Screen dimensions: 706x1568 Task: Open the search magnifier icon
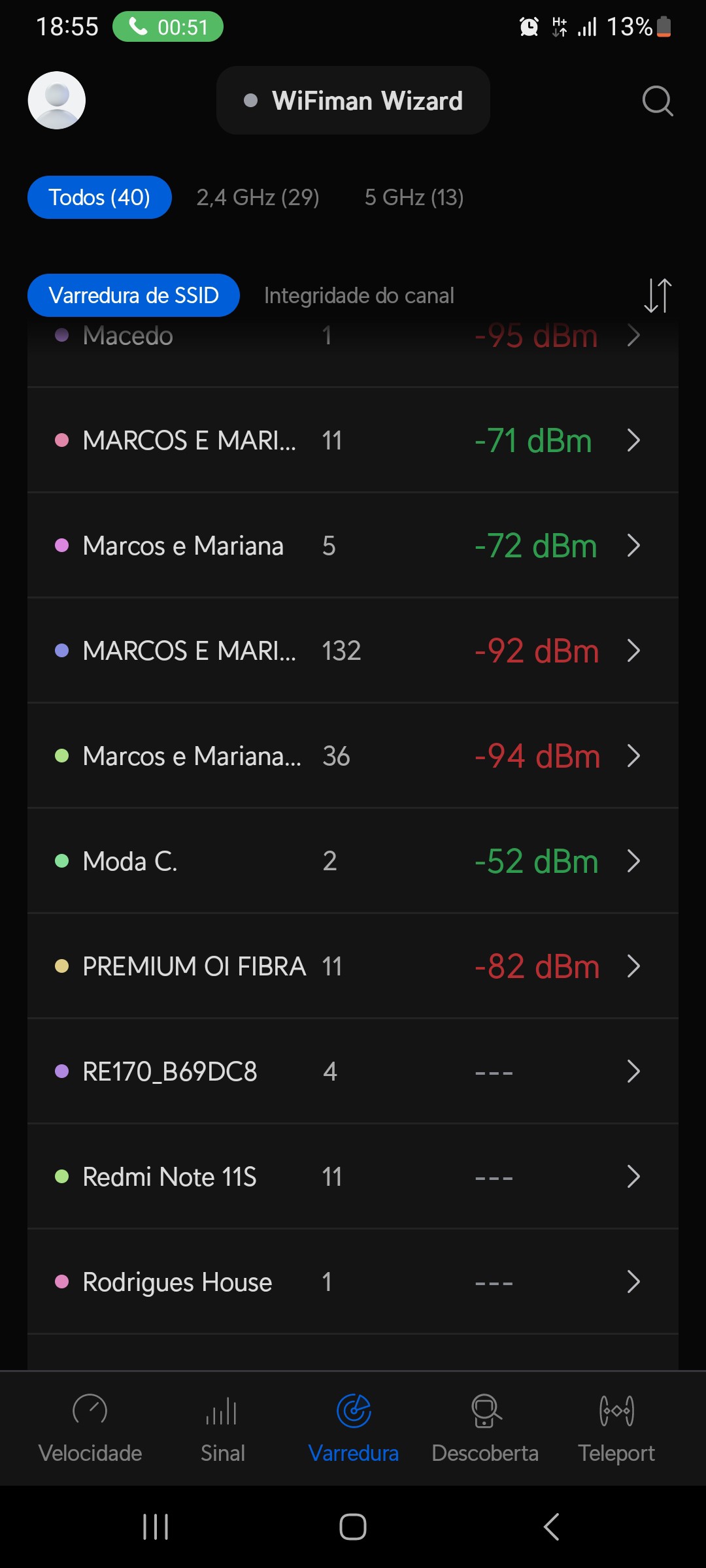click(x=657, y=101)
